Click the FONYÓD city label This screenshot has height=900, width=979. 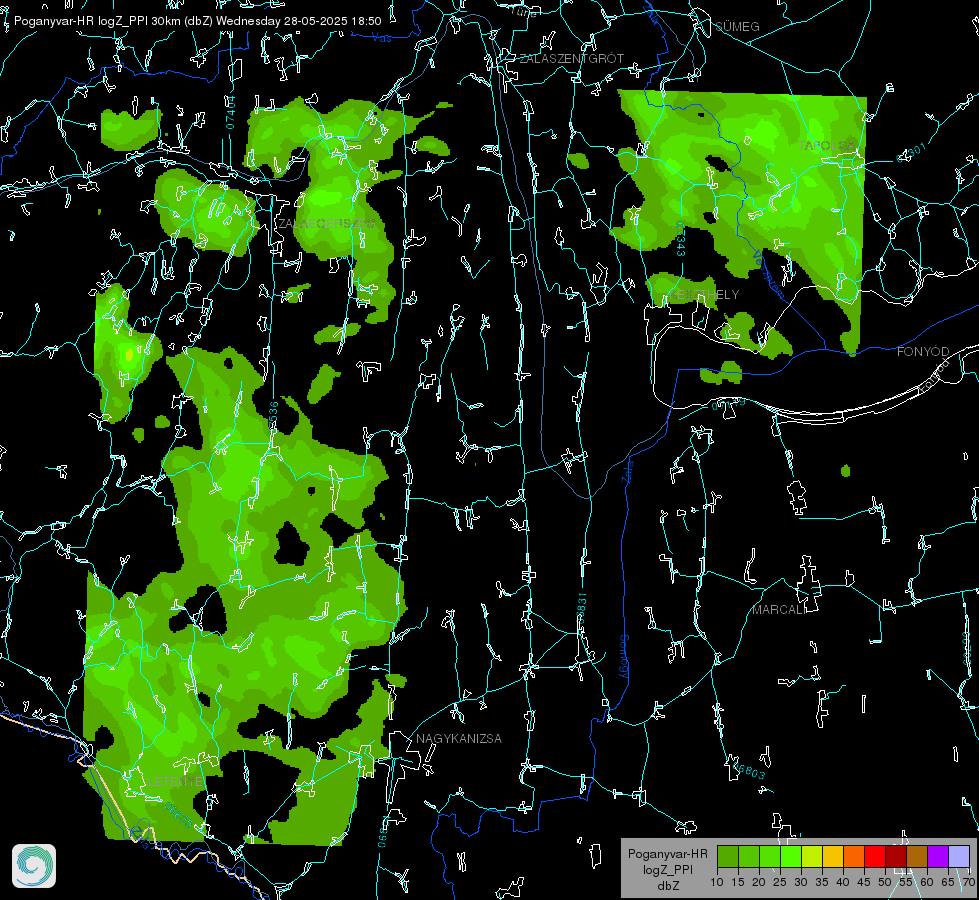pos(923,352)
